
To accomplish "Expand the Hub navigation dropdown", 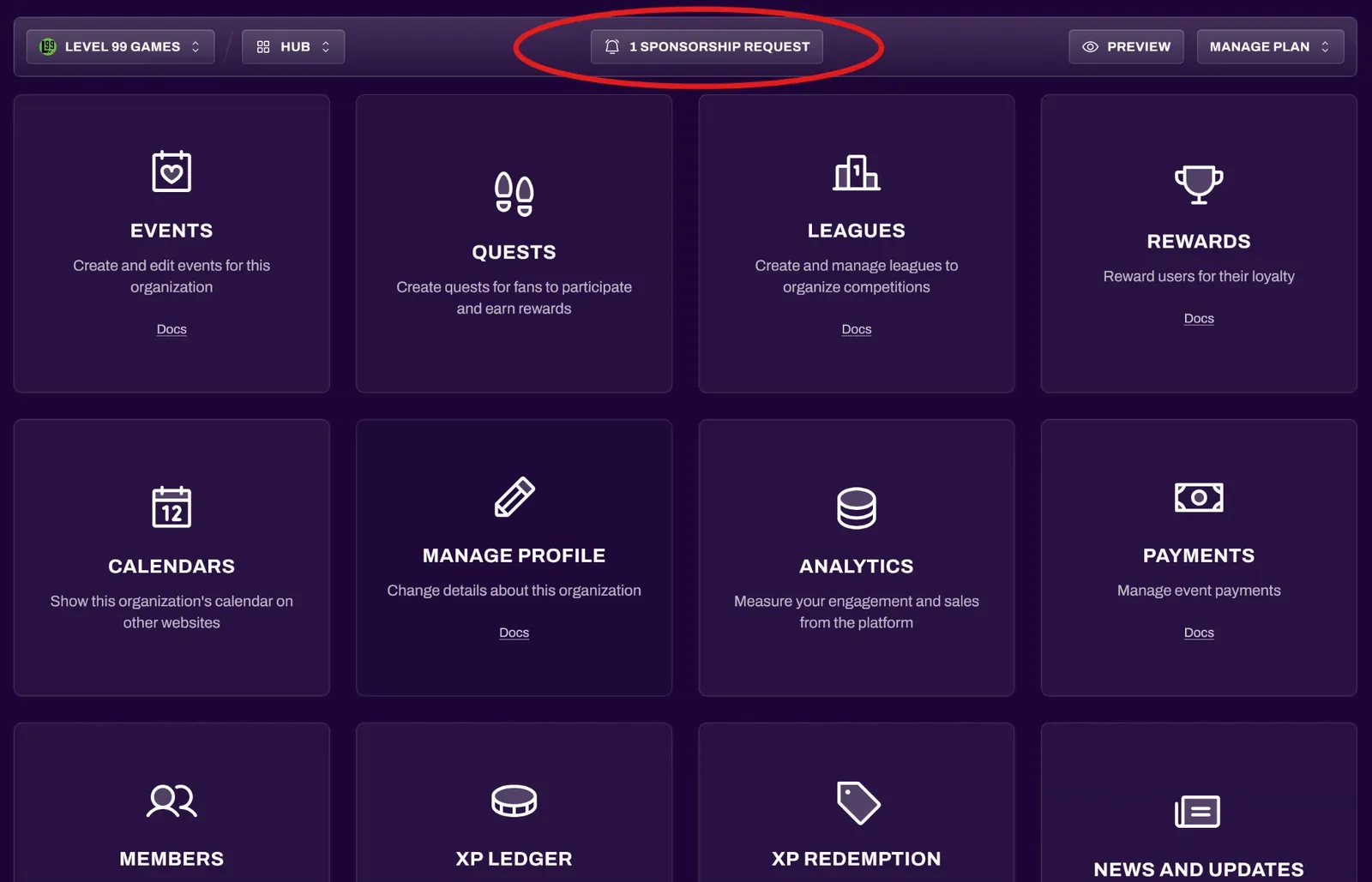I will [x=293, y=46].
